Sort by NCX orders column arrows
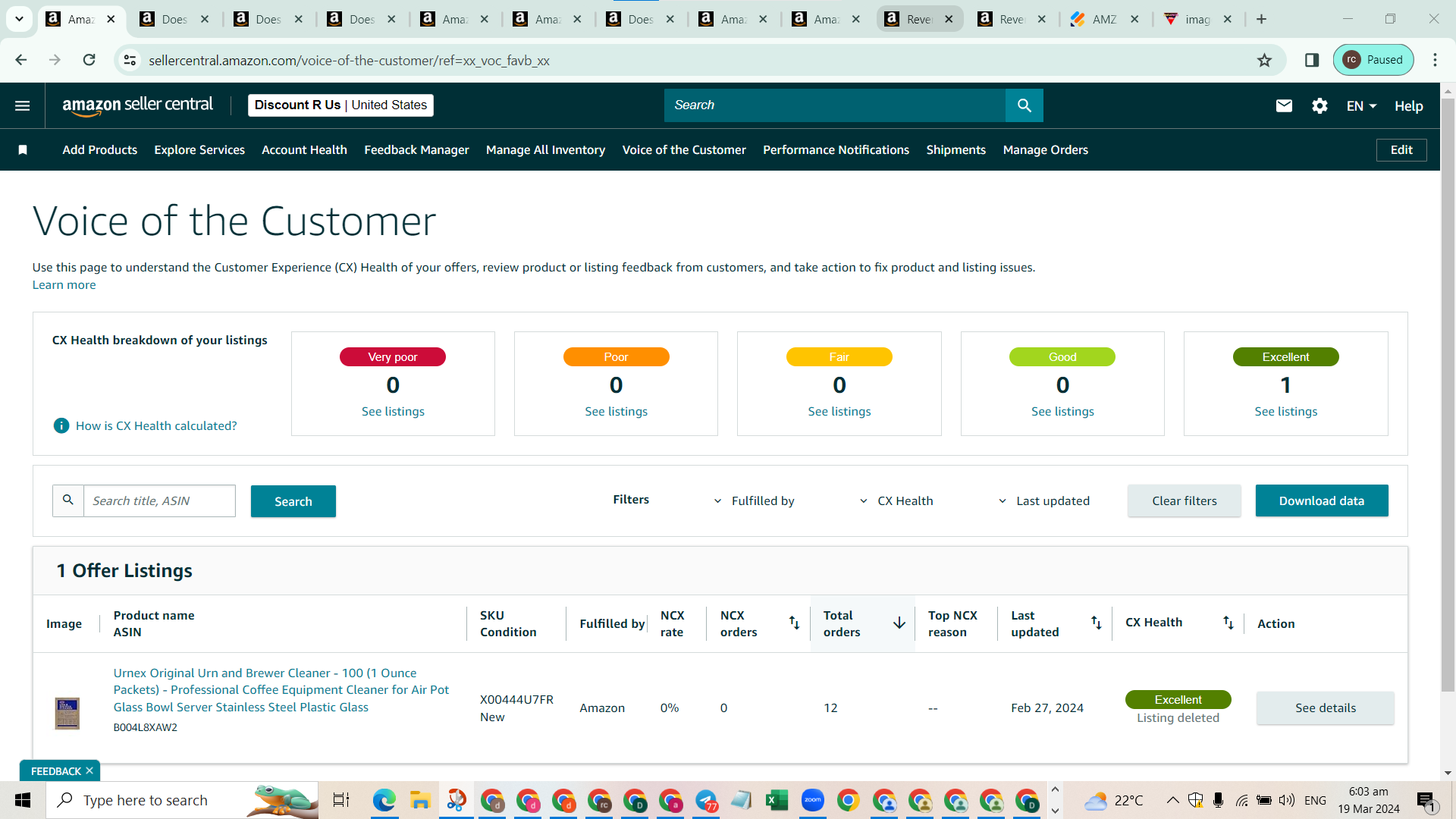Screen dimensions: 1456x819 coord(794,623)
